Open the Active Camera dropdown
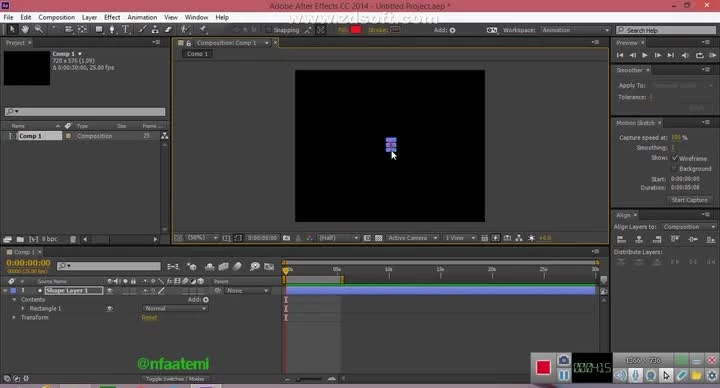Viewport: 720px width, 388px height. pyautogui.click(x=412, y=238)
